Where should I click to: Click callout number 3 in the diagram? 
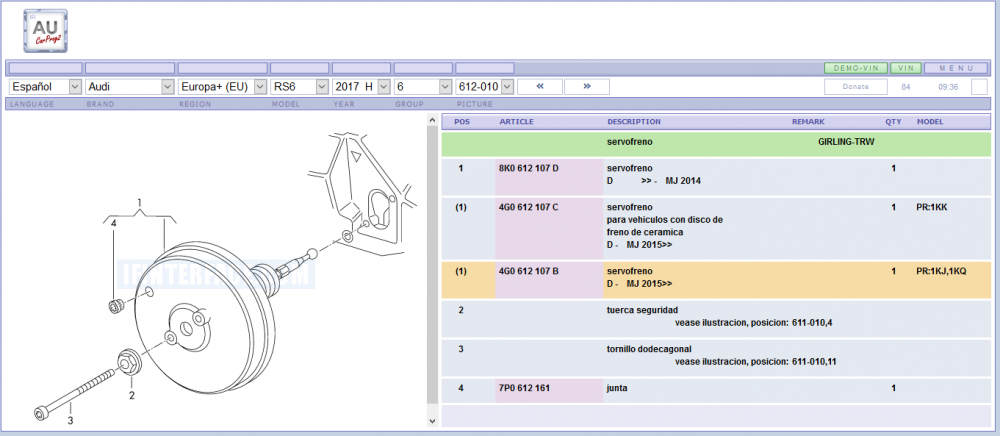pos(71,420)
